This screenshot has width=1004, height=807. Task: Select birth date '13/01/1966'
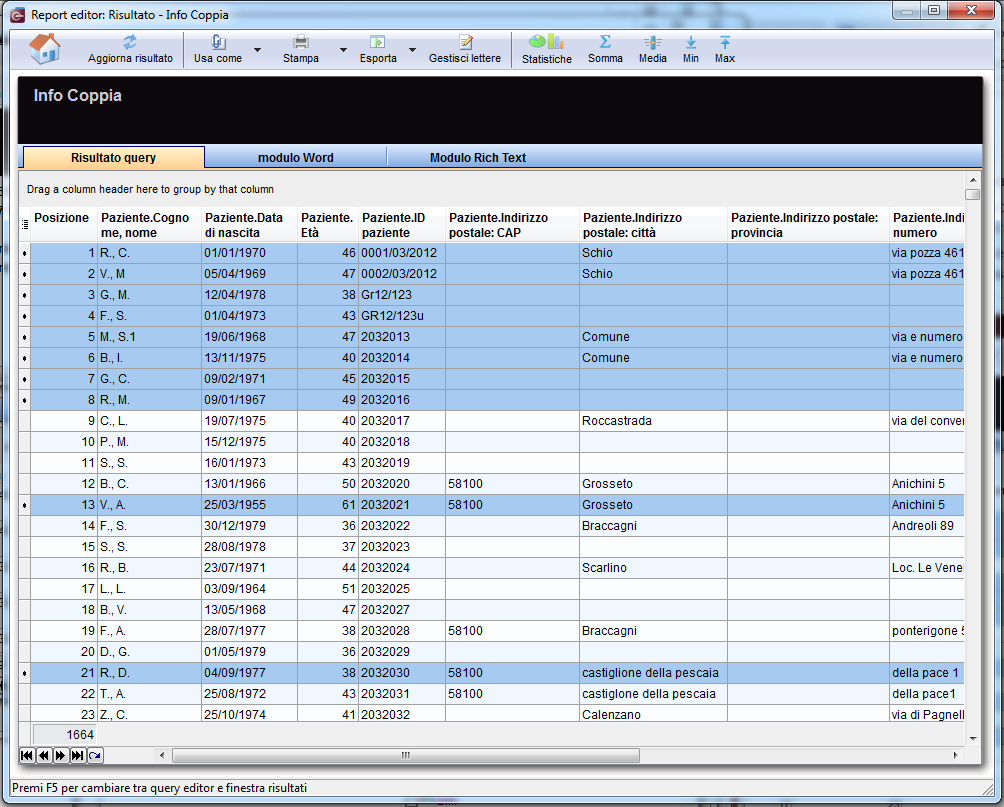tap(250, 484)
